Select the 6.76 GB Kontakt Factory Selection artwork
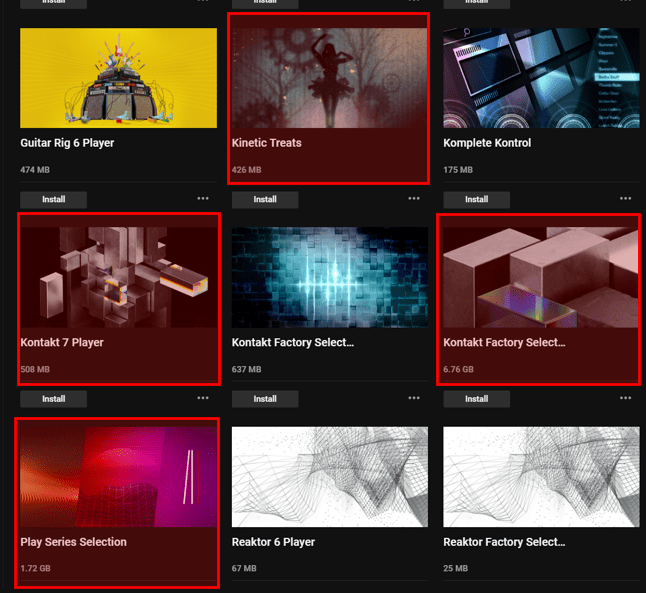Image resolution: width=646 pixels, height=593 pixels. 541,277
